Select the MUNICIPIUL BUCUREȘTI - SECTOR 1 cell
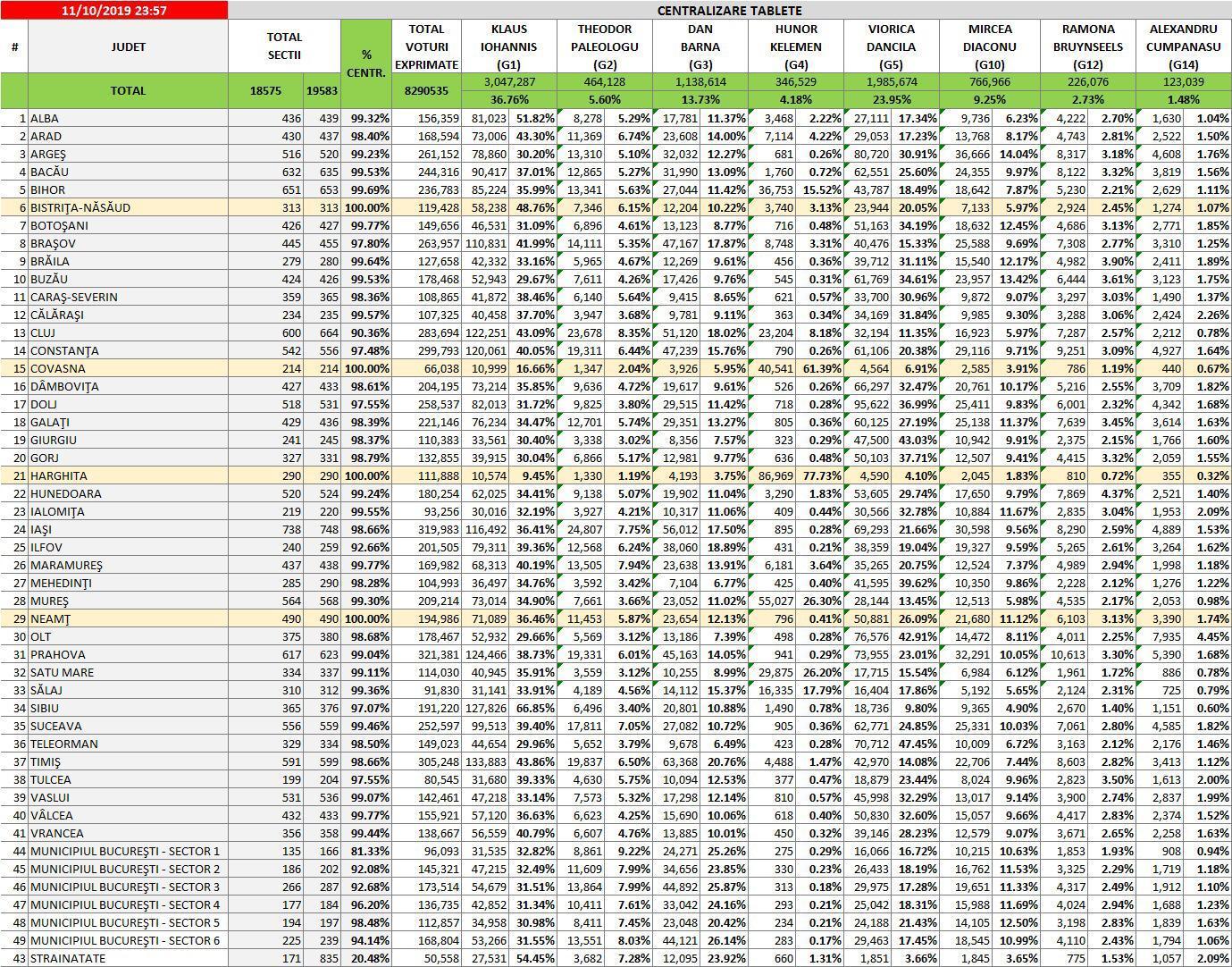 pyautogui.click(x=128, y=851)
